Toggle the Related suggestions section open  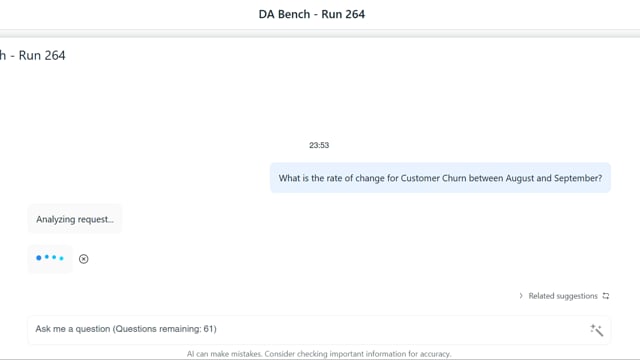pyautogui.click(x=521, y=296)
